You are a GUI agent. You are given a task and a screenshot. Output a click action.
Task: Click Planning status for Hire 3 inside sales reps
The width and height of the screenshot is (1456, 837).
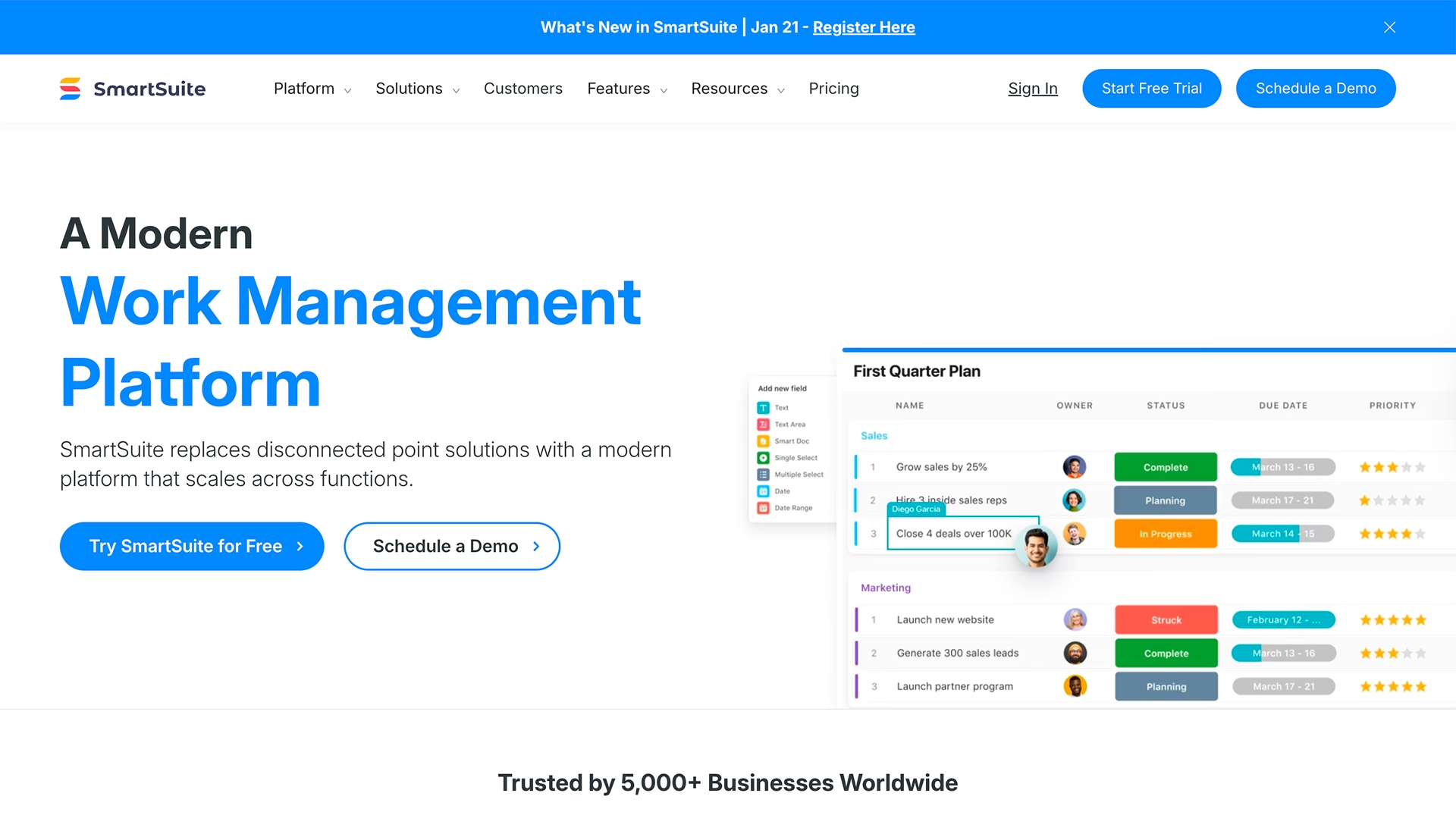pos(1166,500)
